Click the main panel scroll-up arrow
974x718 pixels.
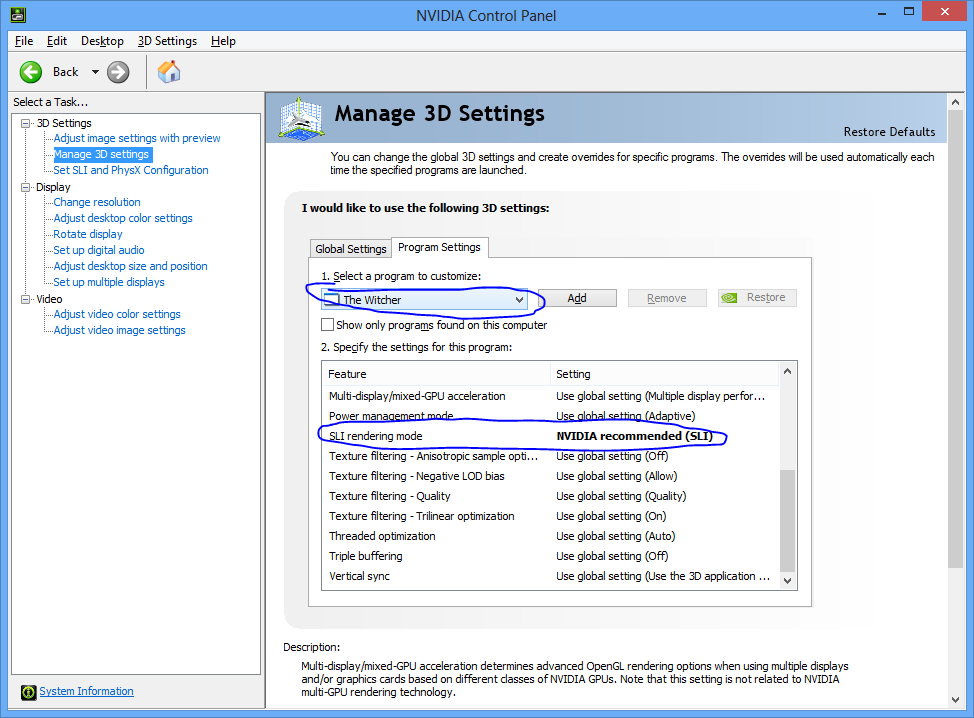coord(955,102)
